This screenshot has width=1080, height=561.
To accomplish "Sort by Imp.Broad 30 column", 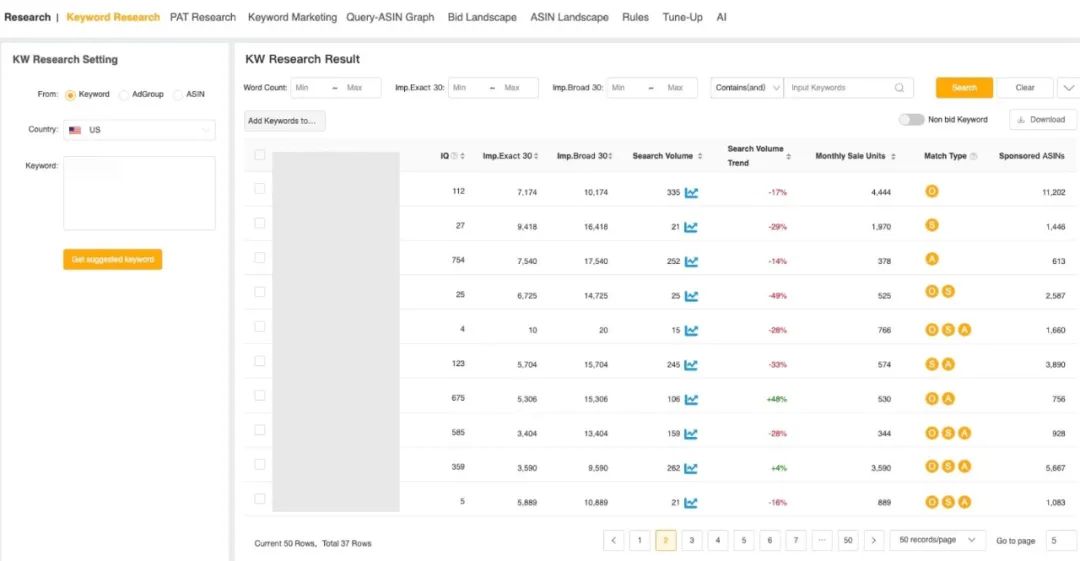I will point(610,156).
